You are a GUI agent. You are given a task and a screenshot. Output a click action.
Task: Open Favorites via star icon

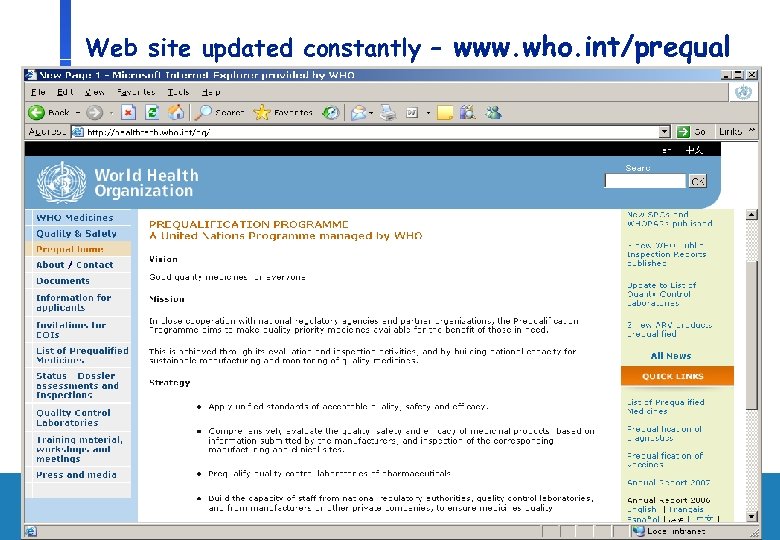coord(262,112)
